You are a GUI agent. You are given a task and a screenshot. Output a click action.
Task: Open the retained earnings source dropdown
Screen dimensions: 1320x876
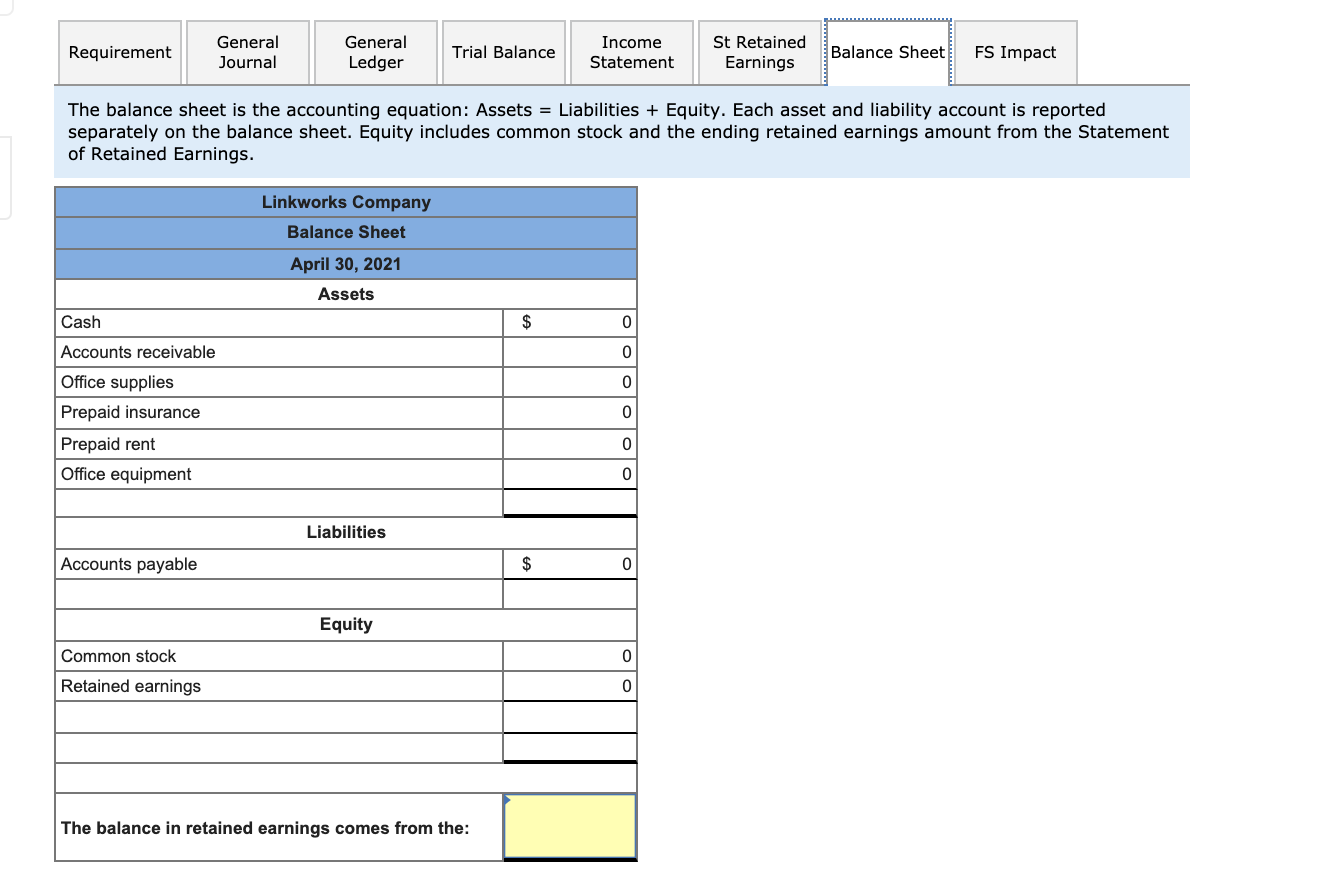tap(569, 827)
